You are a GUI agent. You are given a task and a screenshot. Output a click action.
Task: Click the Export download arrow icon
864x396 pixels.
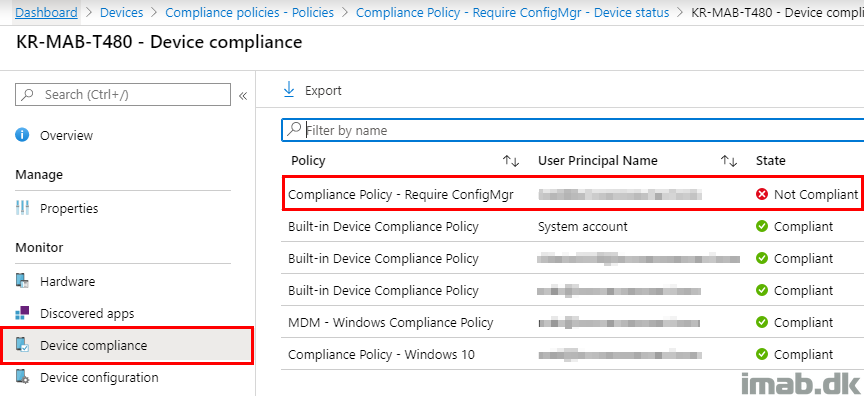[289, 90]
